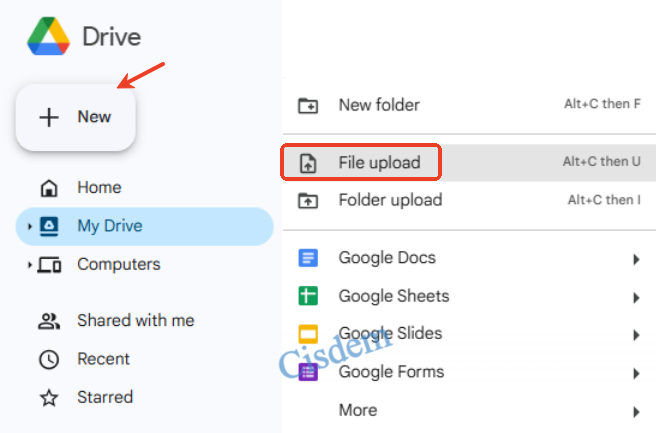This screenshot has width=656, height=433.
Task: Click the Recent clock icon
Action: (x=49, y=359)
